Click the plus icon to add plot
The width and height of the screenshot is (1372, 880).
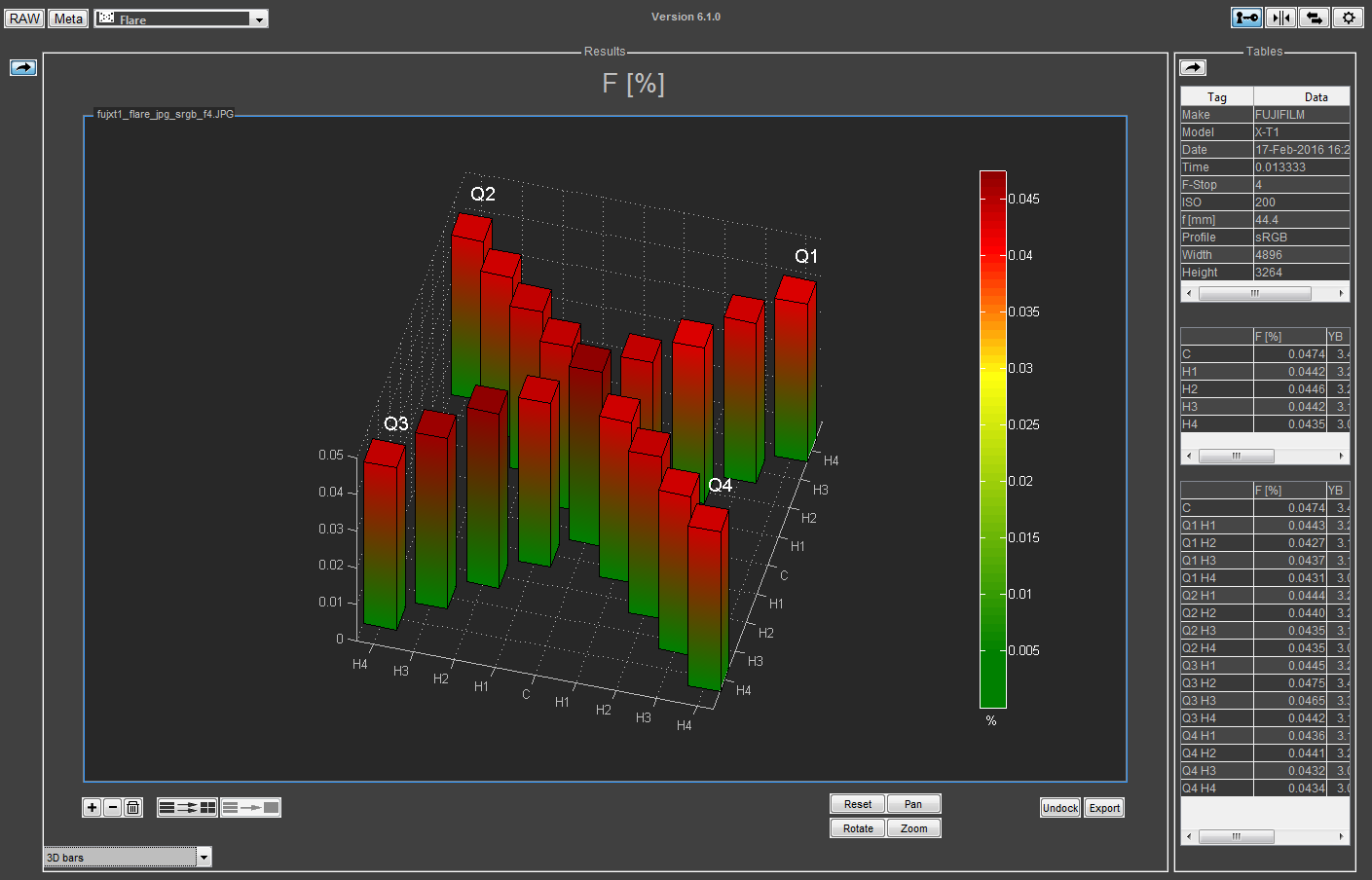point(92,807)
